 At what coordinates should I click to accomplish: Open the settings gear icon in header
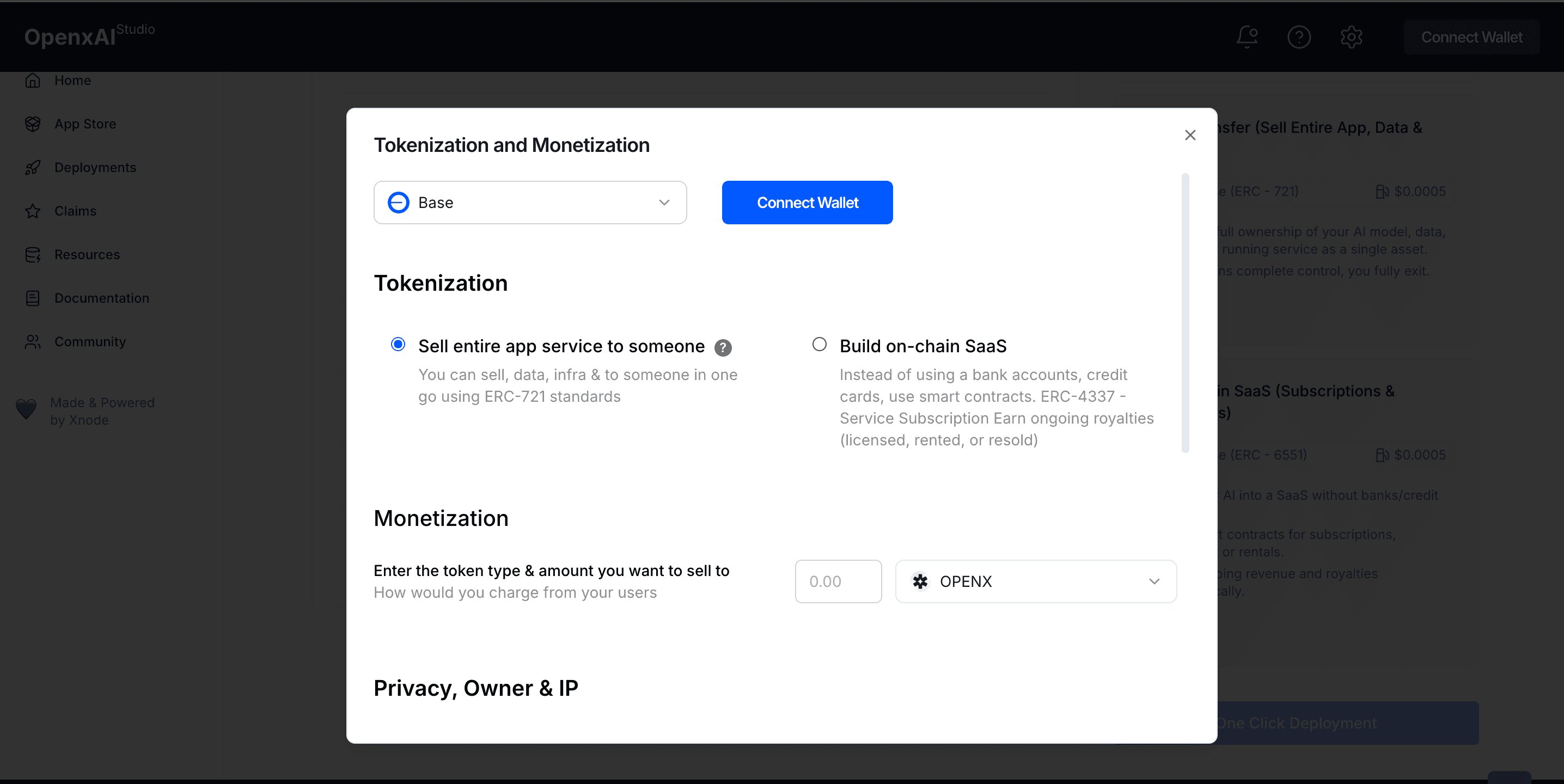tap(1352, 37)
